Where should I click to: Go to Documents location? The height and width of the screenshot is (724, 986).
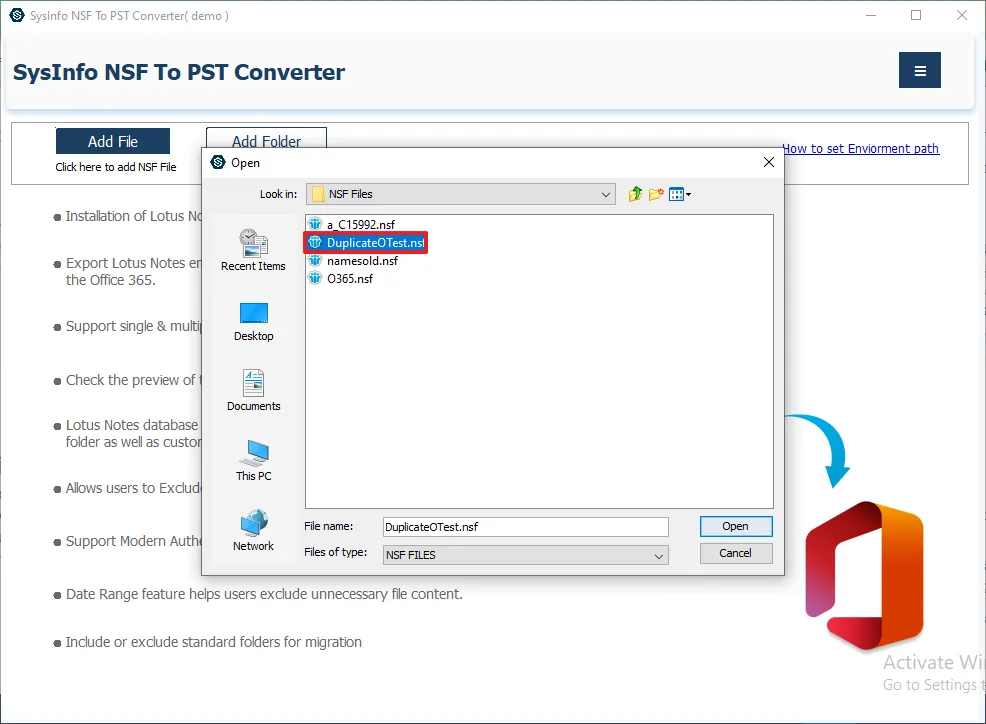(x=253, y=391)
